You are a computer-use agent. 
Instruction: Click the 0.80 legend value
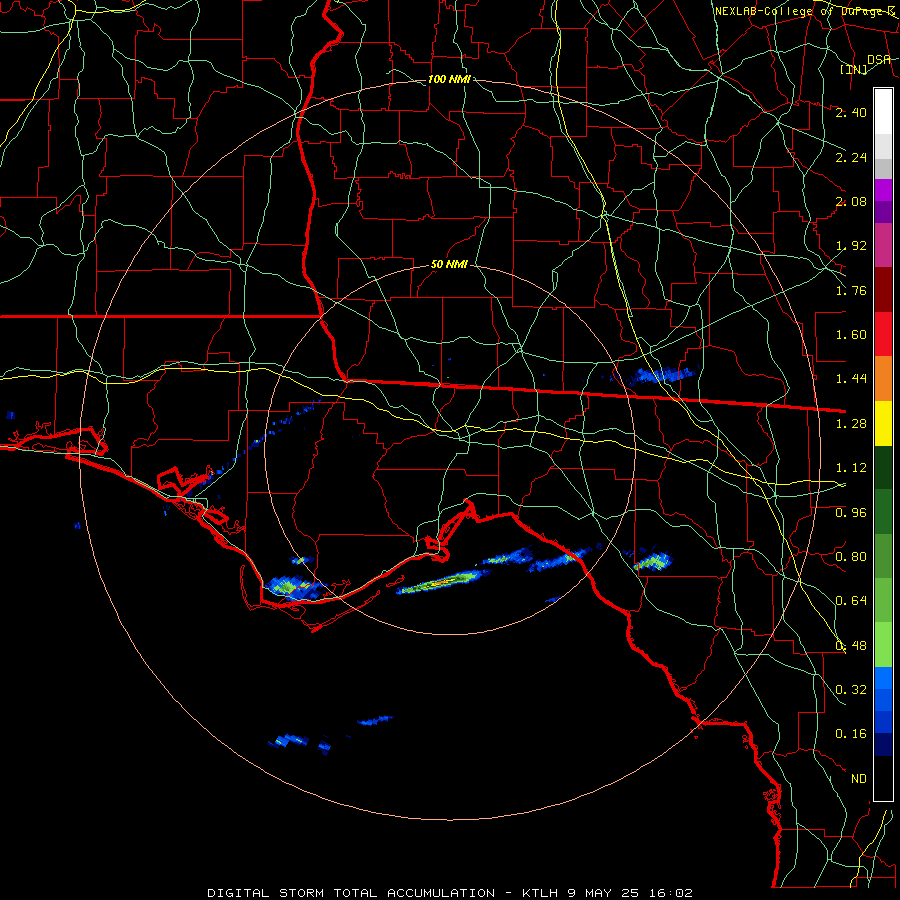tap(851, 557)
